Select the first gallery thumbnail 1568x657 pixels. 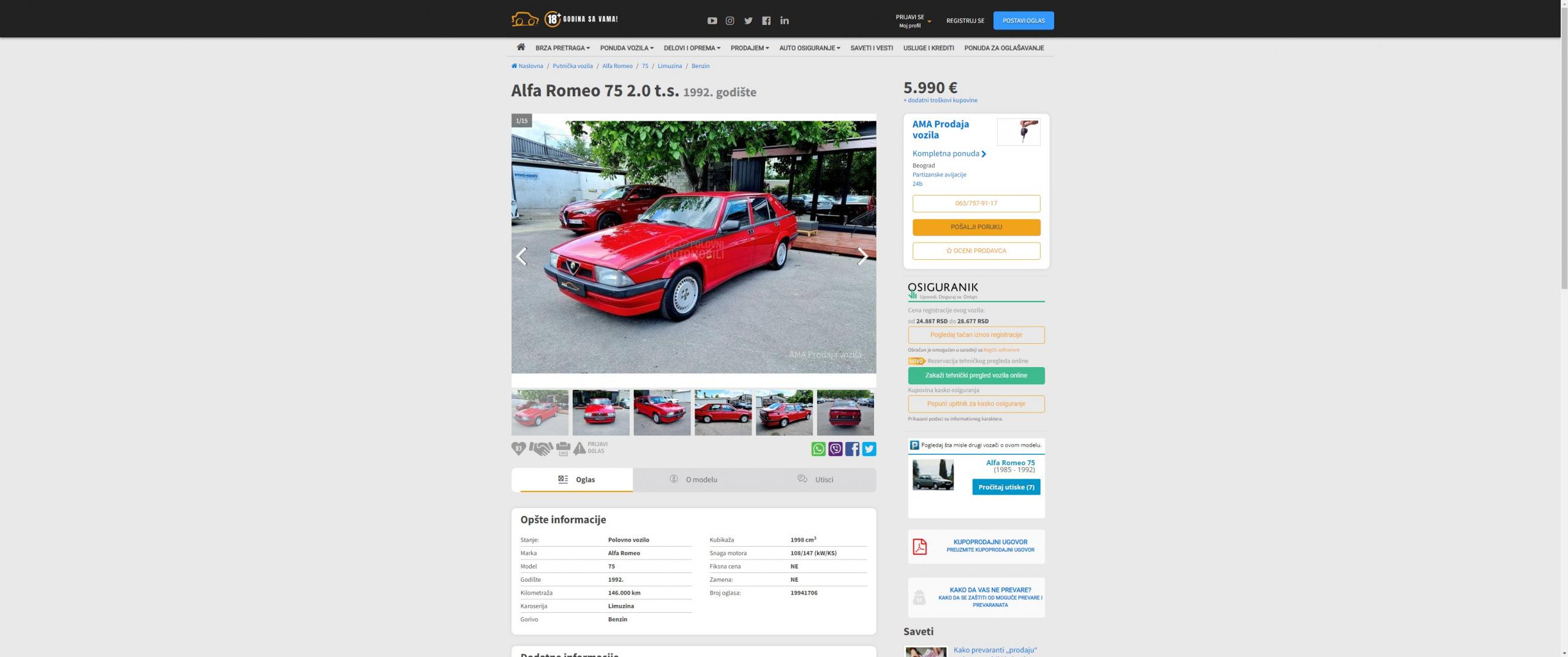tap(540, 412)
